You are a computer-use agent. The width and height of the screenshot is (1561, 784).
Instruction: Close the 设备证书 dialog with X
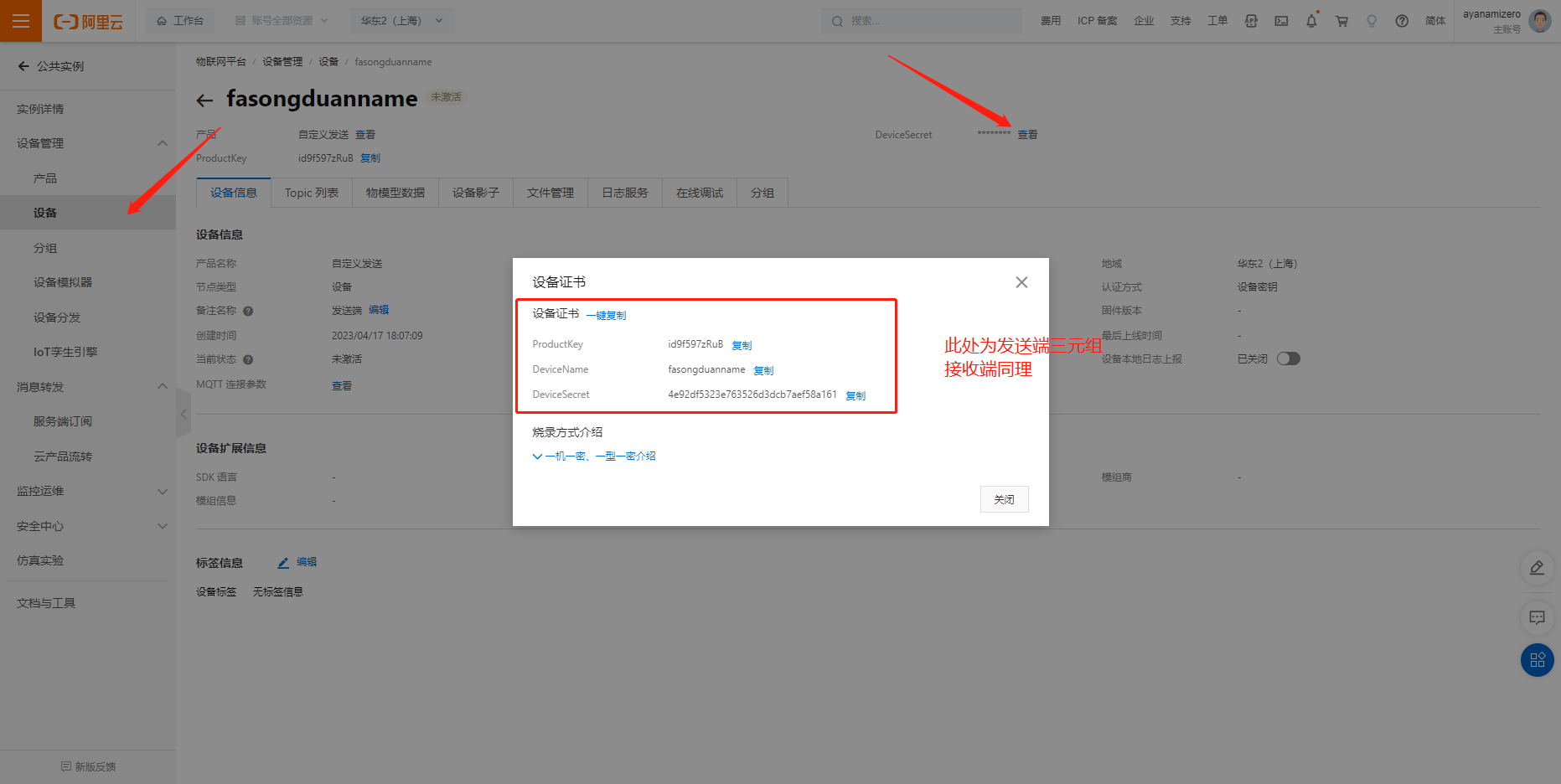pyautogui.click(x=1021, y=282)
